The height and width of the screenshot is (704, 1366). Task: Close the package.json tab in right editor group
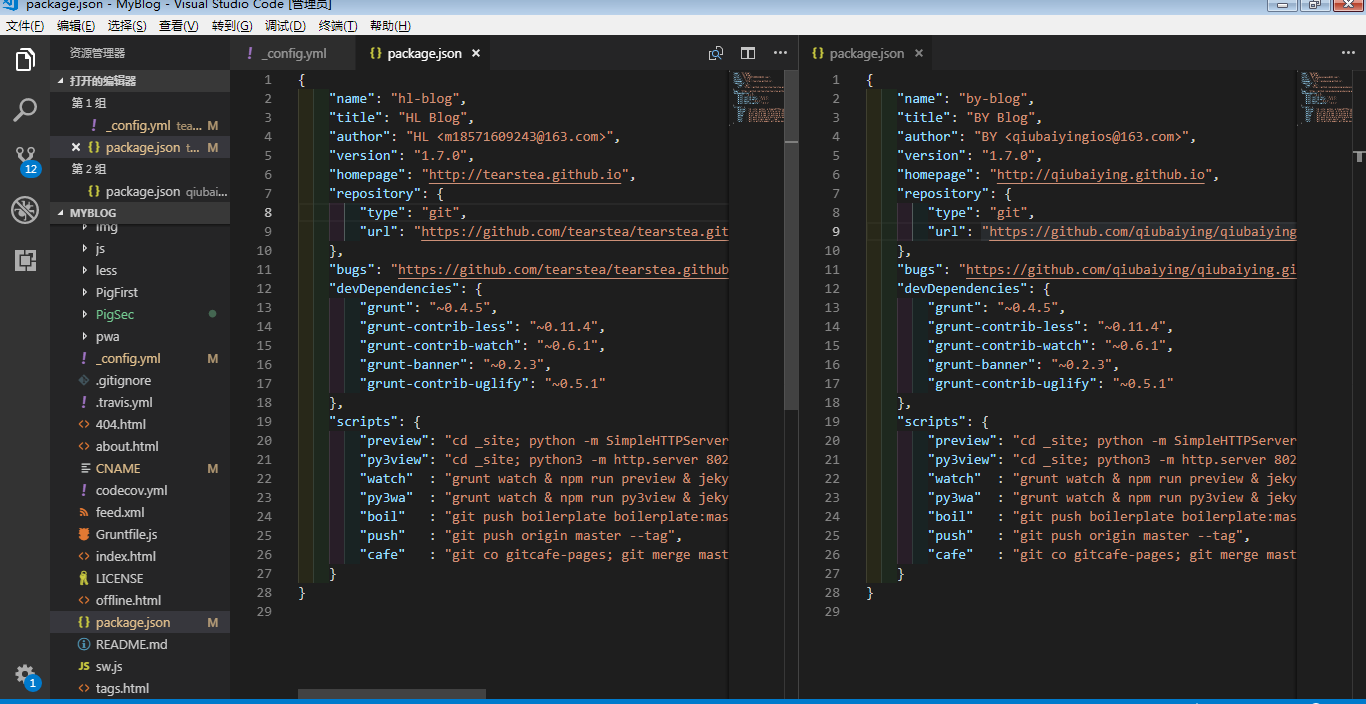(919, 54)
